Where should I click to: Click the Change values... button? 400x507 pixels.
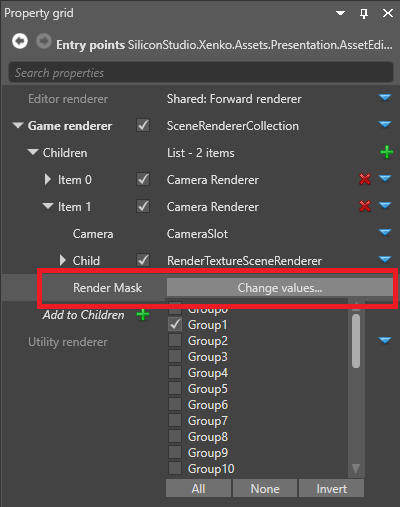280,287
